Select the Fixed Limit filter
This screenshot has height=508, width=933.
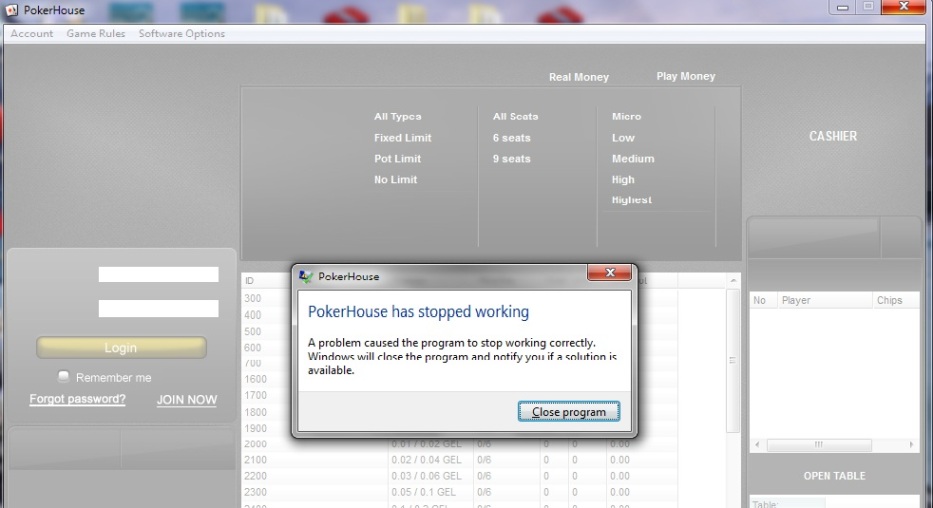click(402, 137)
